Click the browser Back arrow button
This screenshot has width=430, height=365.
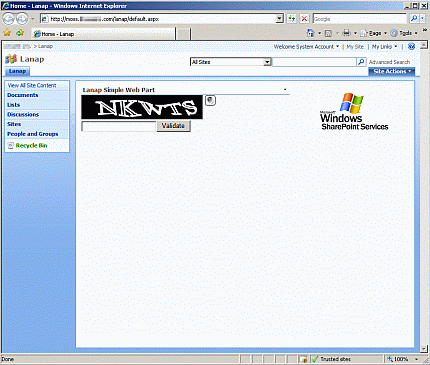point(9,19)
